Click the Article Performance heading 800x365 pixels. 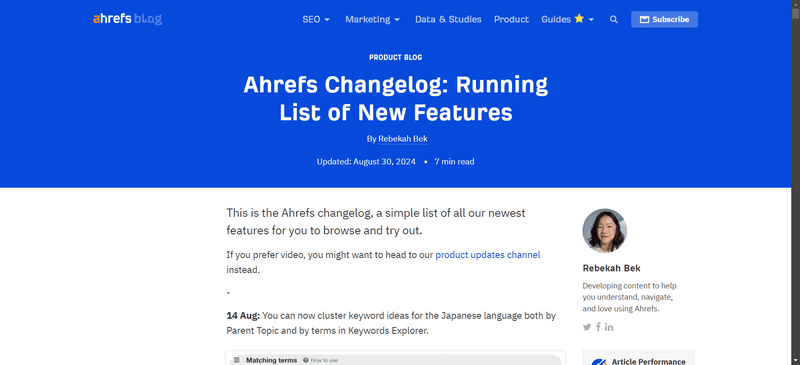[x=648, y=361]
